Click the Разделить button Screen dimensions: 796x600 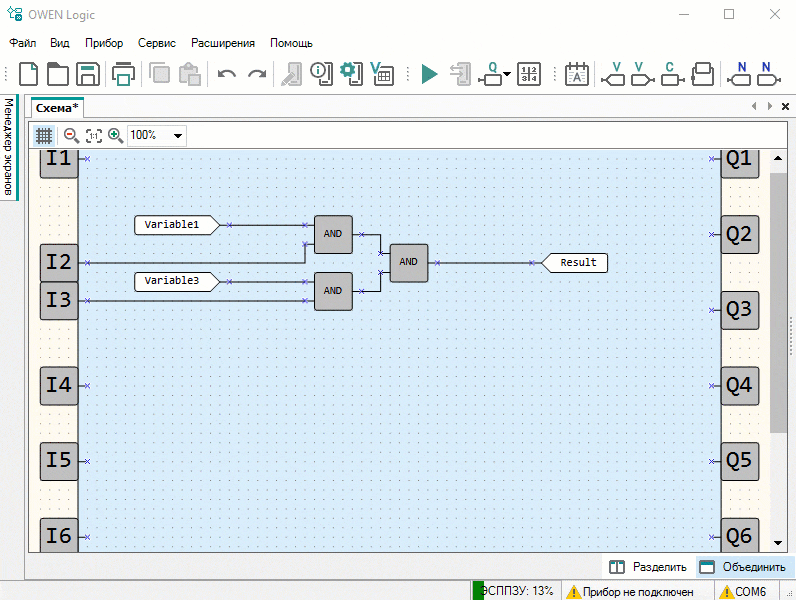(x=648, y=567)
